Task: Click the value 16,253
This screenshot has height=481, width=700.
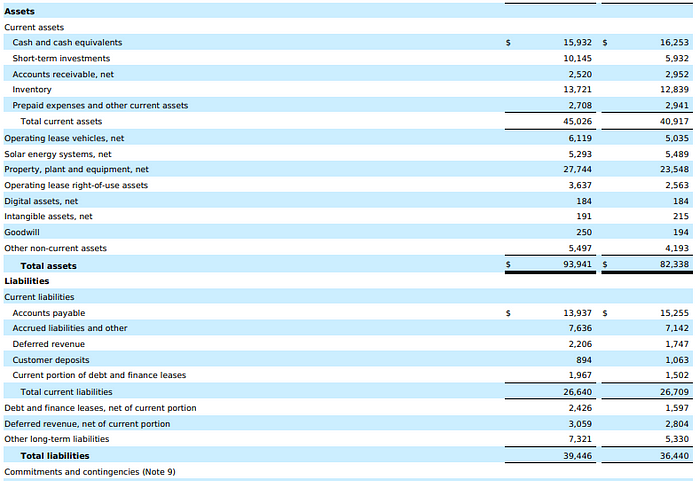Action: pos(674,42)
